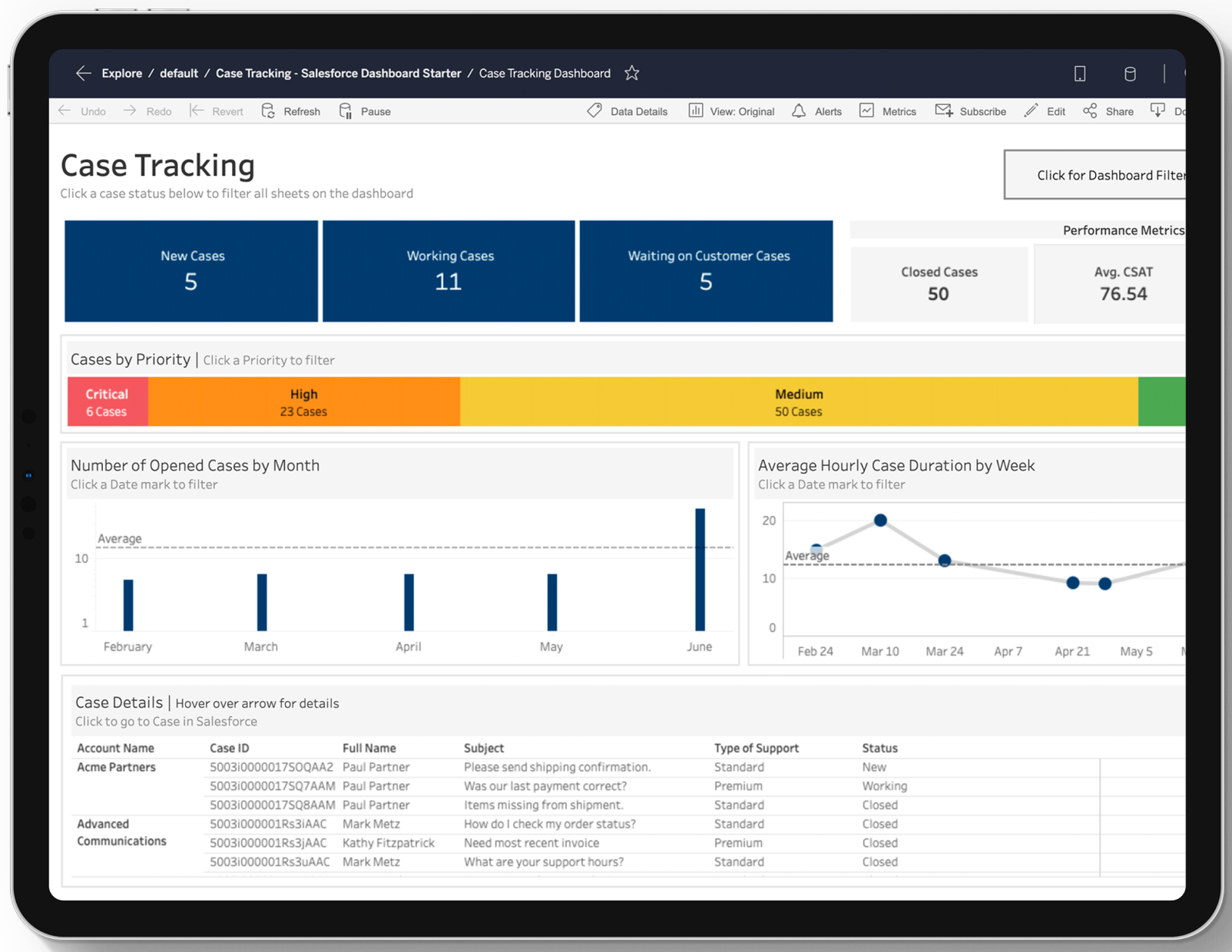Image resolution: width=1232 pixels, height=952 pixels.
Task: Subscribe to this dashboard
Action: coord(970,111)
